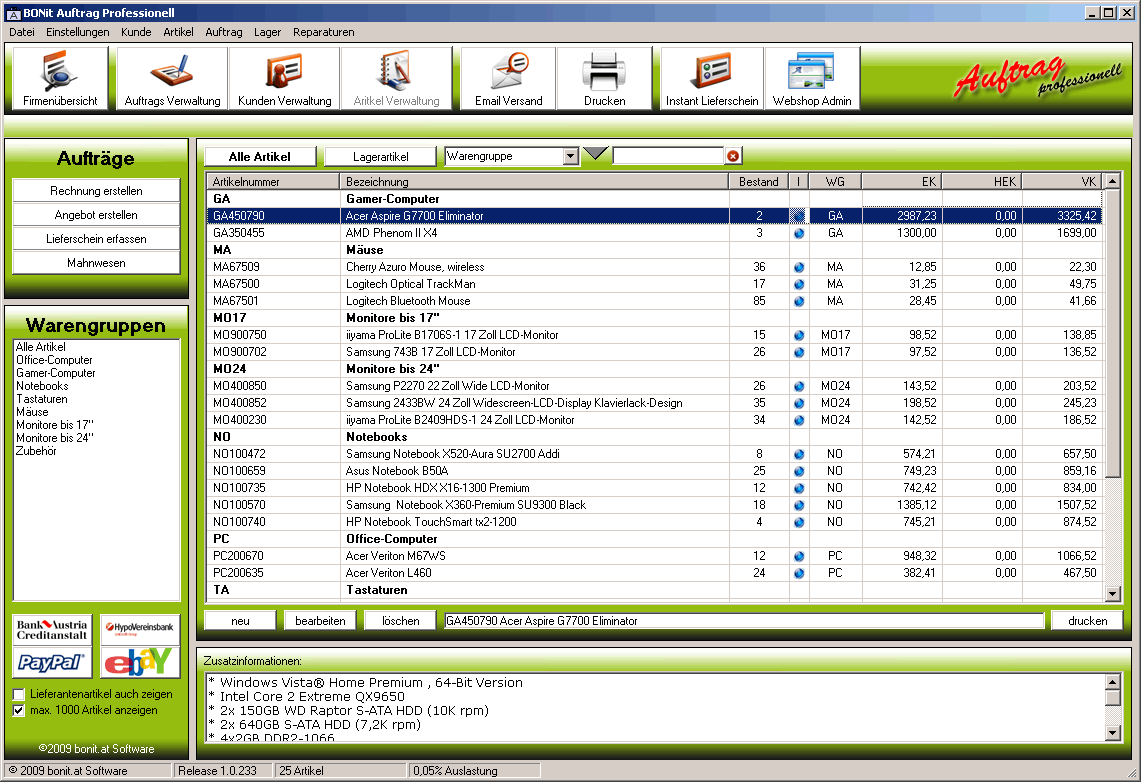Open Webshop Admin toolbar icon
The height and width of the screenshot is (782, 1141).
[x=812, y=79]
